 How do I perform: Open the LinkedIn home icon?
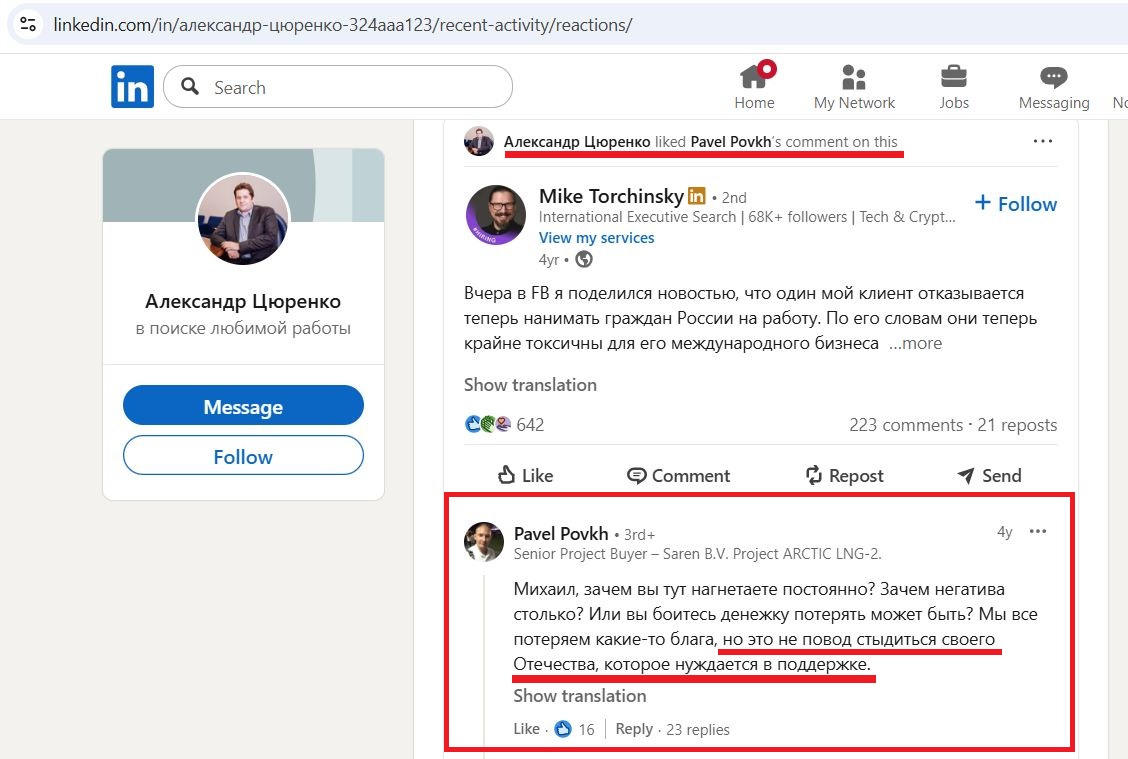tap(755, 80)
